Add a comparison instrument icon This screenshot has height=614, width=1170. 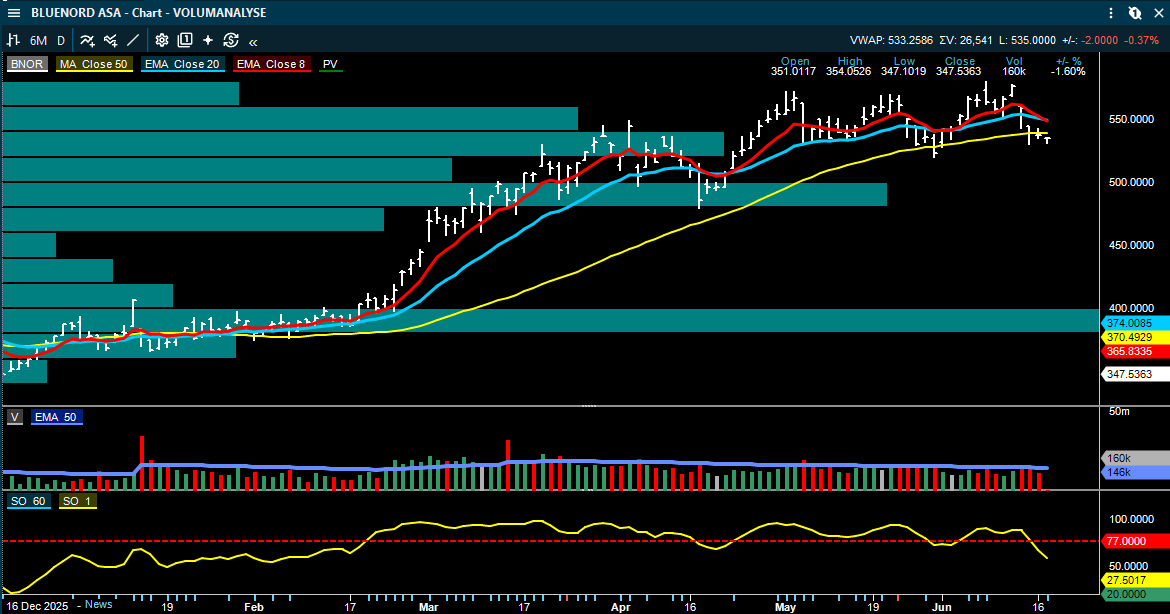(110, 40)
